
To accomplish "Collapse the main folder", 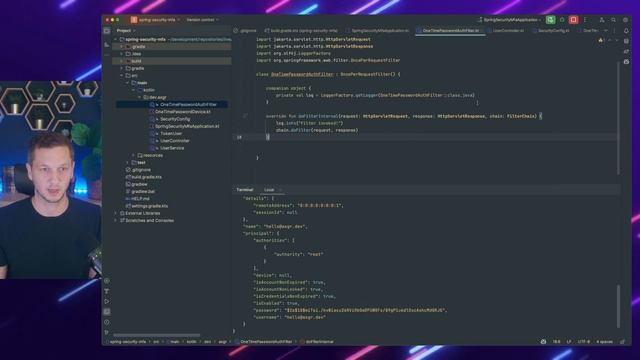I will point(127,83).
